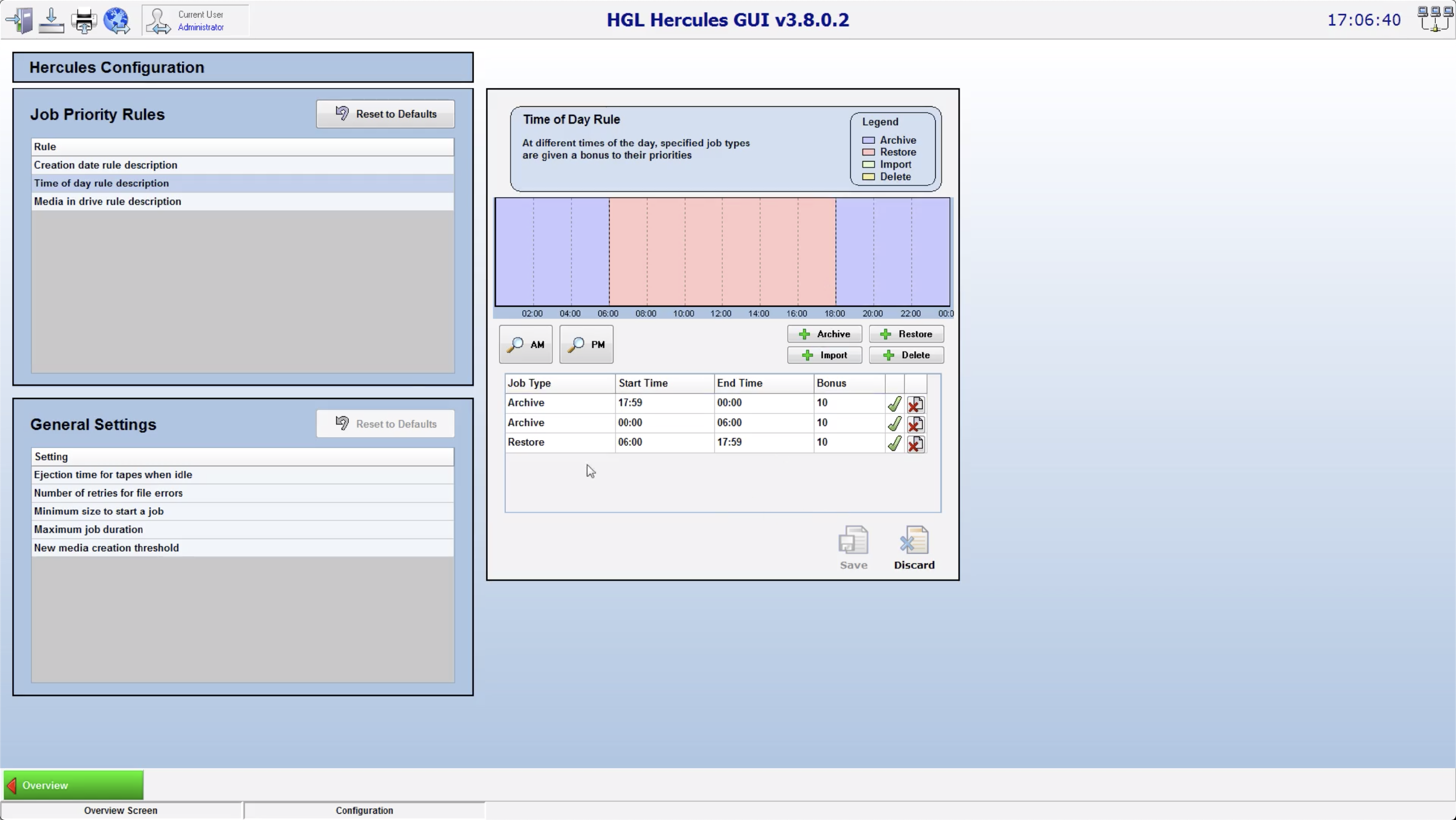Select Media in drive rule description
Viewport: 1456px width, 820px height.
(x=107, y=201)
